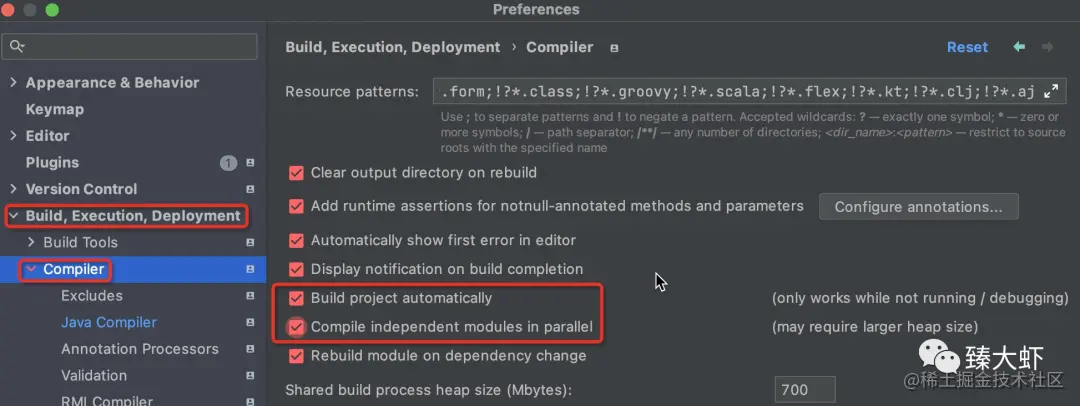Screen dimensions: 1080x406
Task: Toggle Clear output directory on rebuild
Action: (296, 173)
